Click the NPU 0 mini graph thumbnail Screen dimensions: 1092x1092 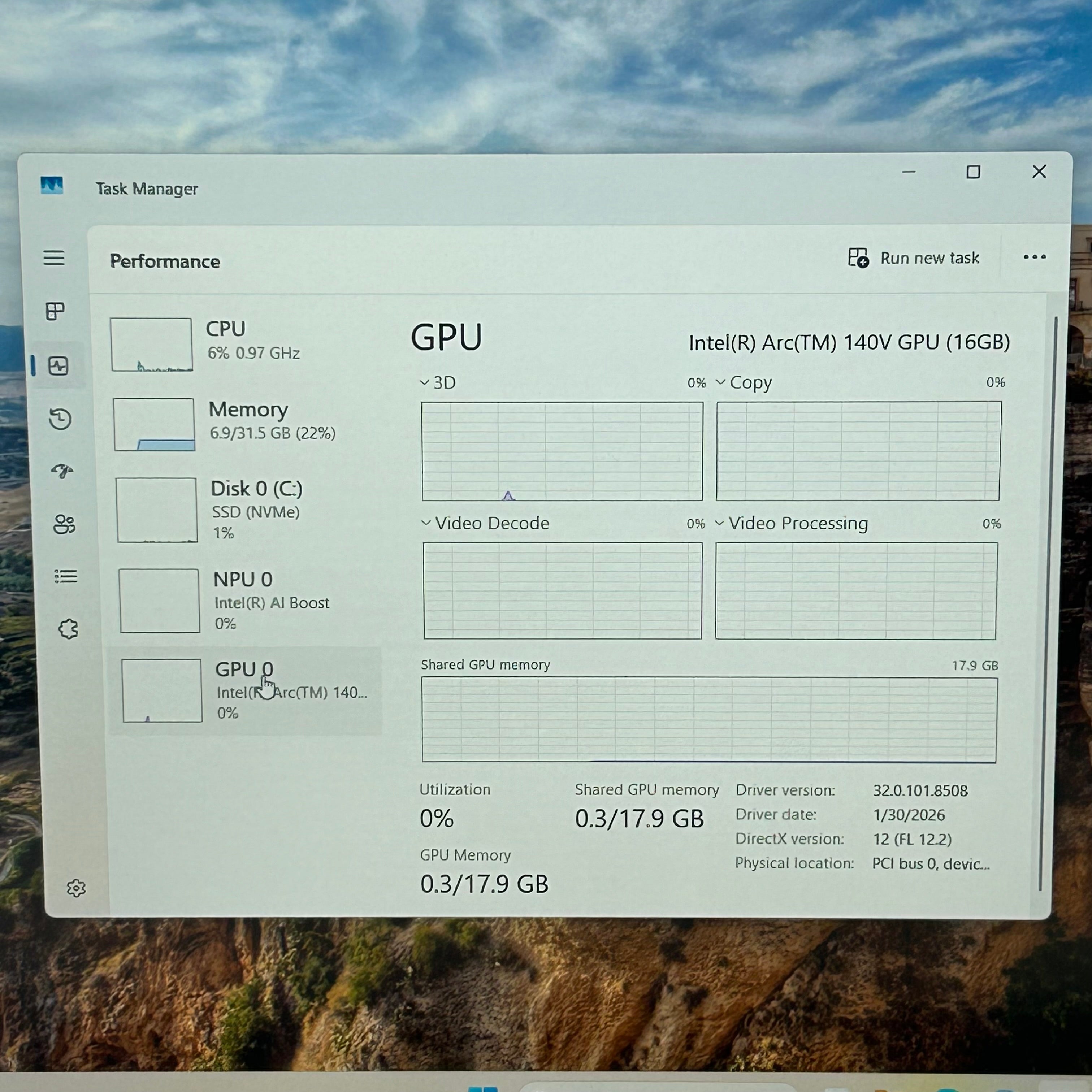point(159,600)
